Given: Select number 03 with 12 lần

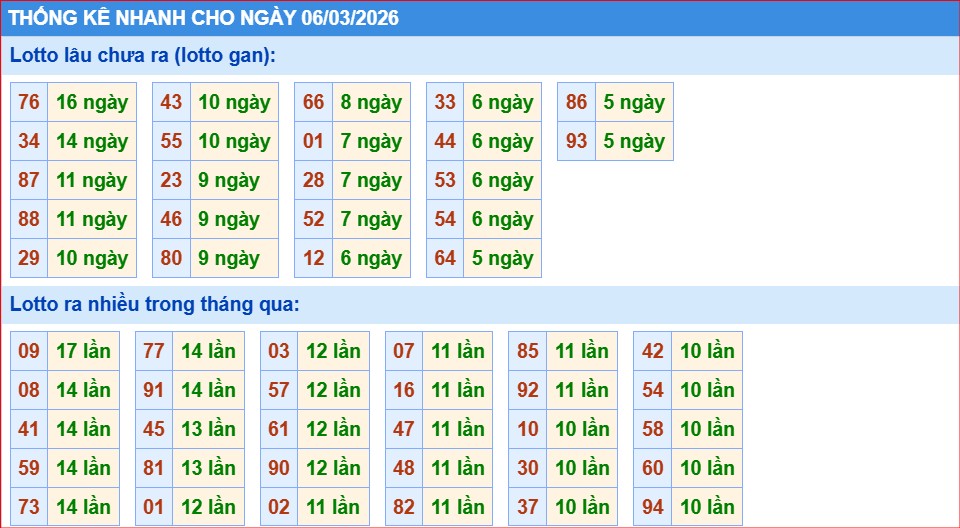Looking at the screenshot, I should (279, 351).
